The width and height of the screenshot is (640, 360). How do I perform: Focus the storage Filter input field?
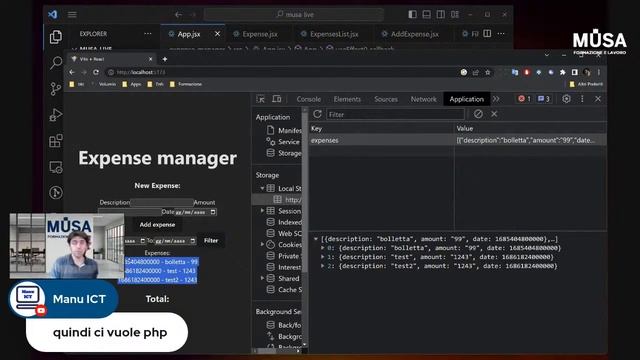click(x=395, y=114)
